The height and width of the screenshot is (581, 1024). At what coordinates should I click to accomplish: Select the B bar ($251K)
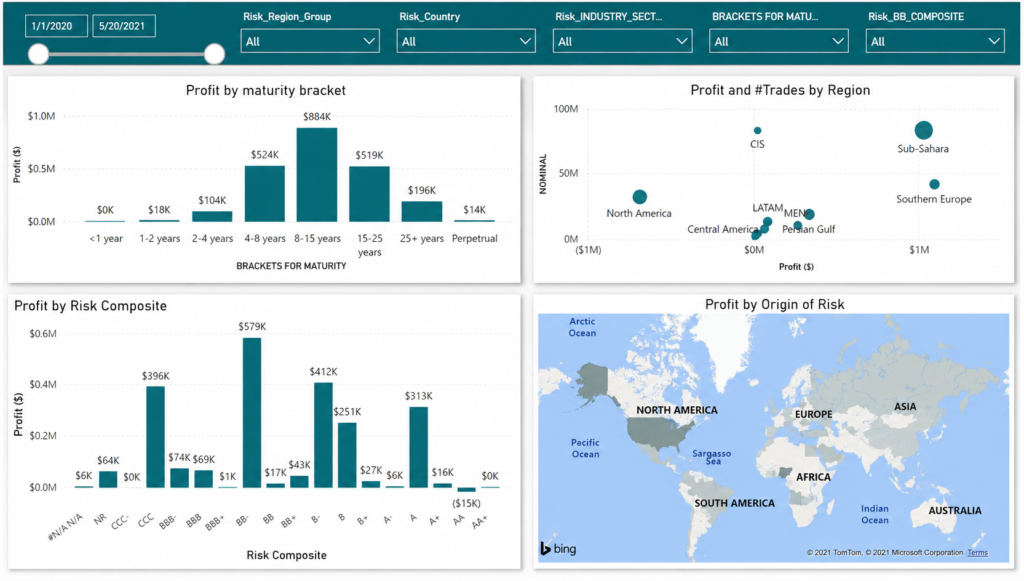click(x=347, y=455)
